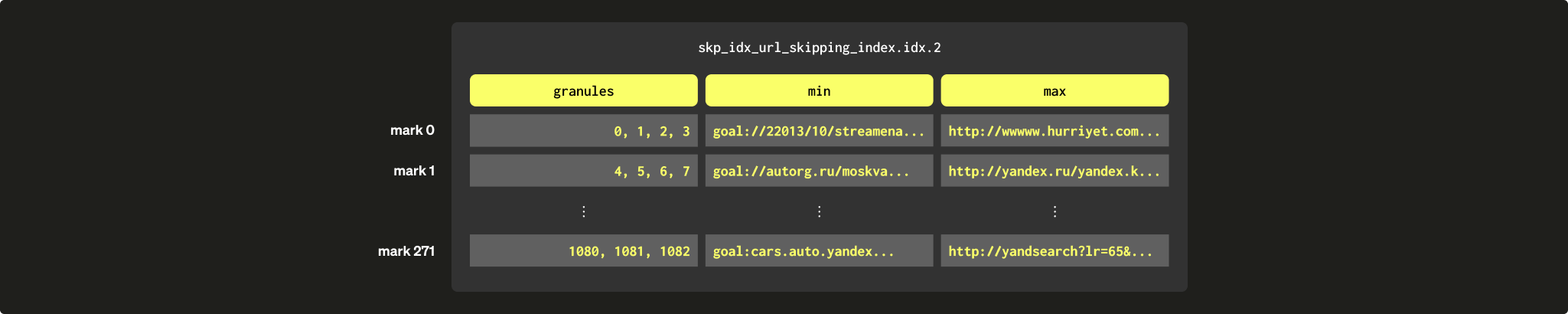Click the vertical ellipsis in min column
This screenshot has width=1568, height=314.
pos(819,211)
